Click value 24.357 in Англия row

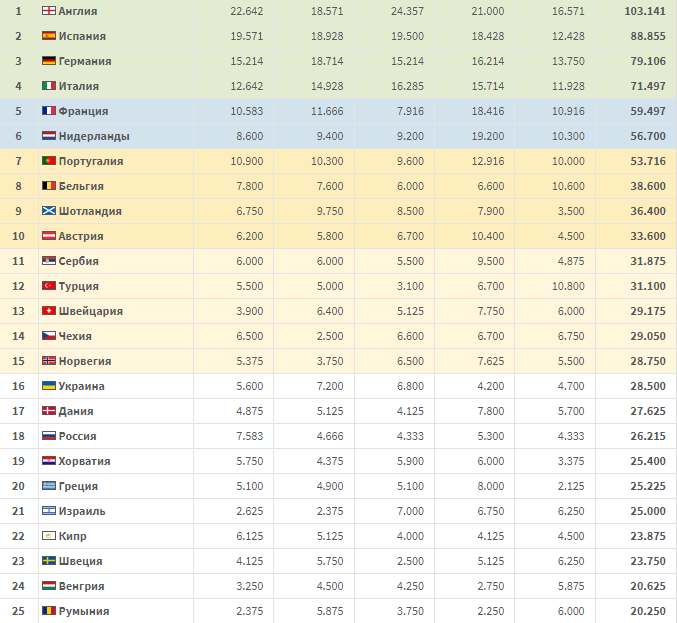click(x=408, y=11)
